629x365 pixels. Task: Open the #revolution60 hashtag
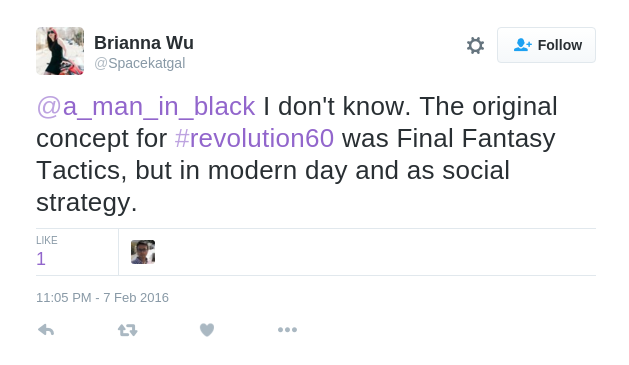click(x=254, y=138)
